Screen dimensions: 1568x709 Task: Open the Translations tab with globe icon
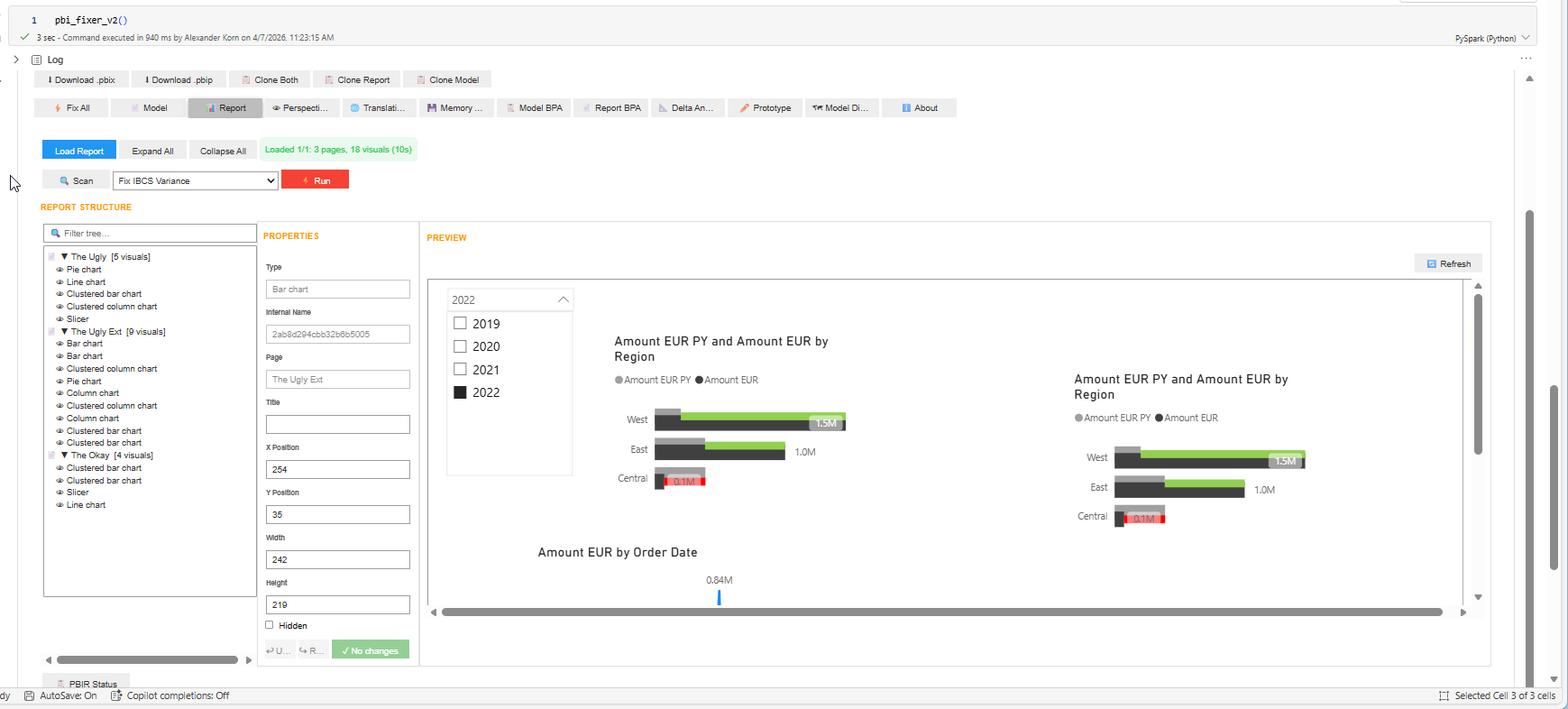379,107
